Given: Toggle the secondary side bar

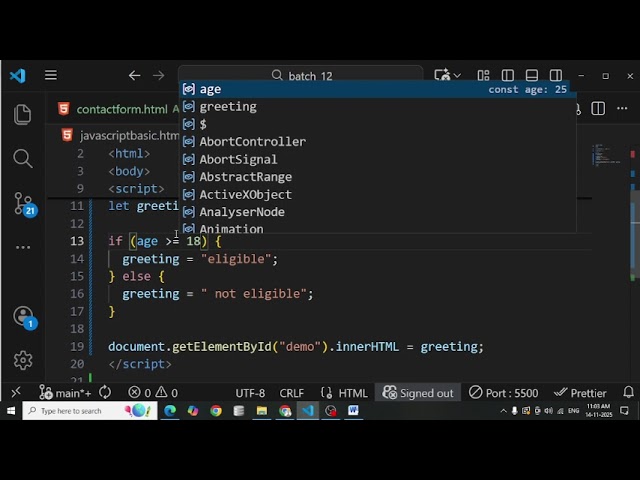Looking at the screenshot, I should 556,76.
